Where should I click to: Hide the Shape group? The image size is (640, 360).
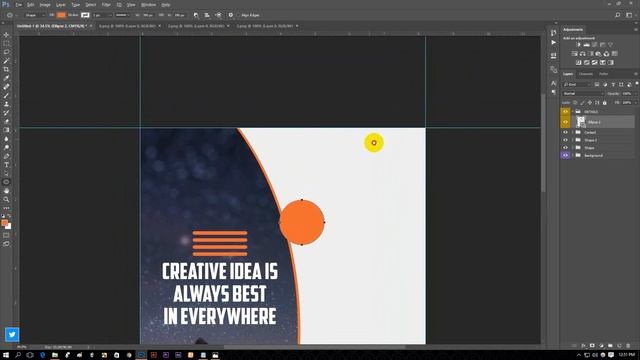(x=565, y=148)
